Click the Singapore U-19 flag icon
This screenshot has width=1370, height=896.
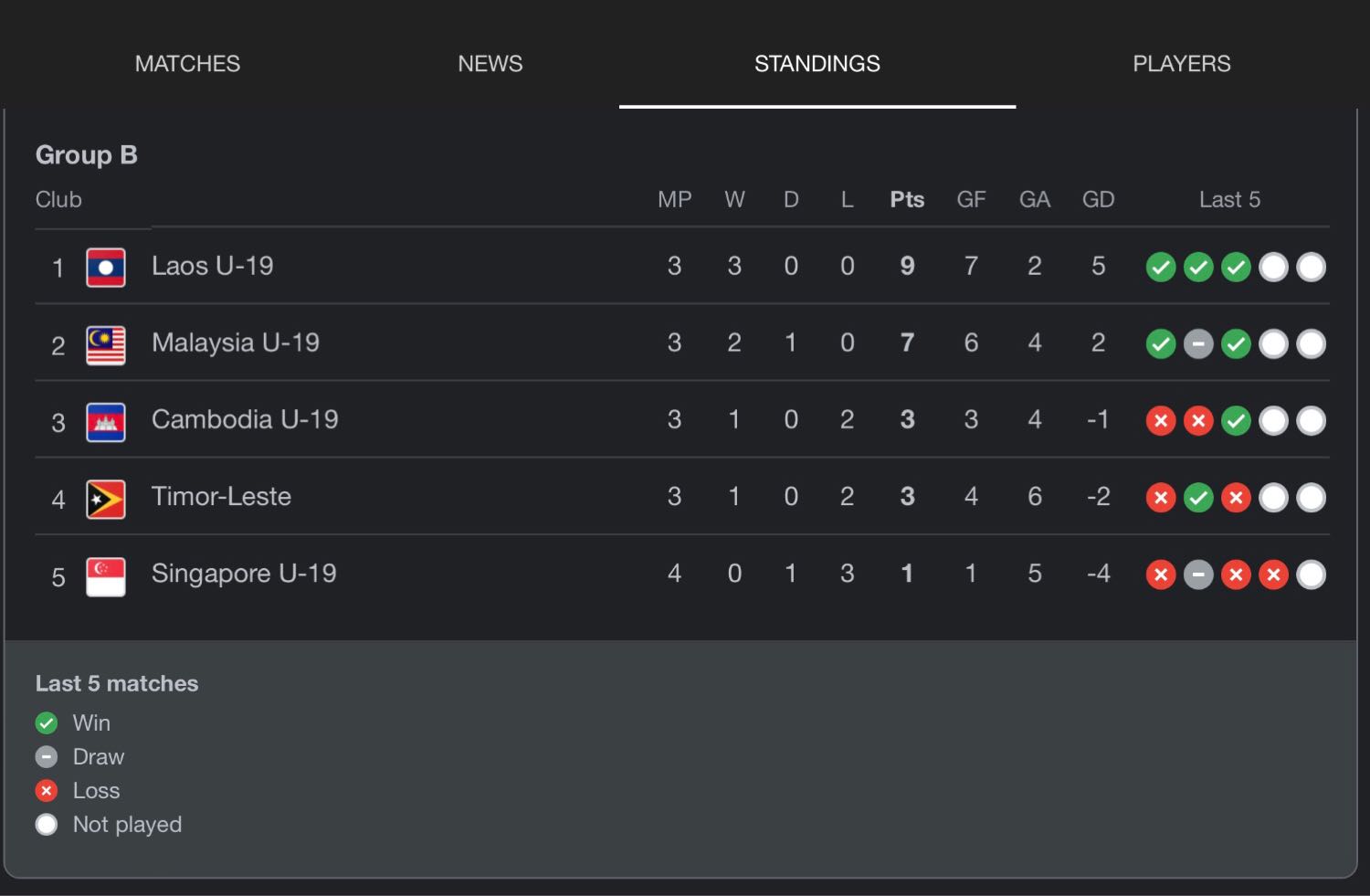click(106, 576)
